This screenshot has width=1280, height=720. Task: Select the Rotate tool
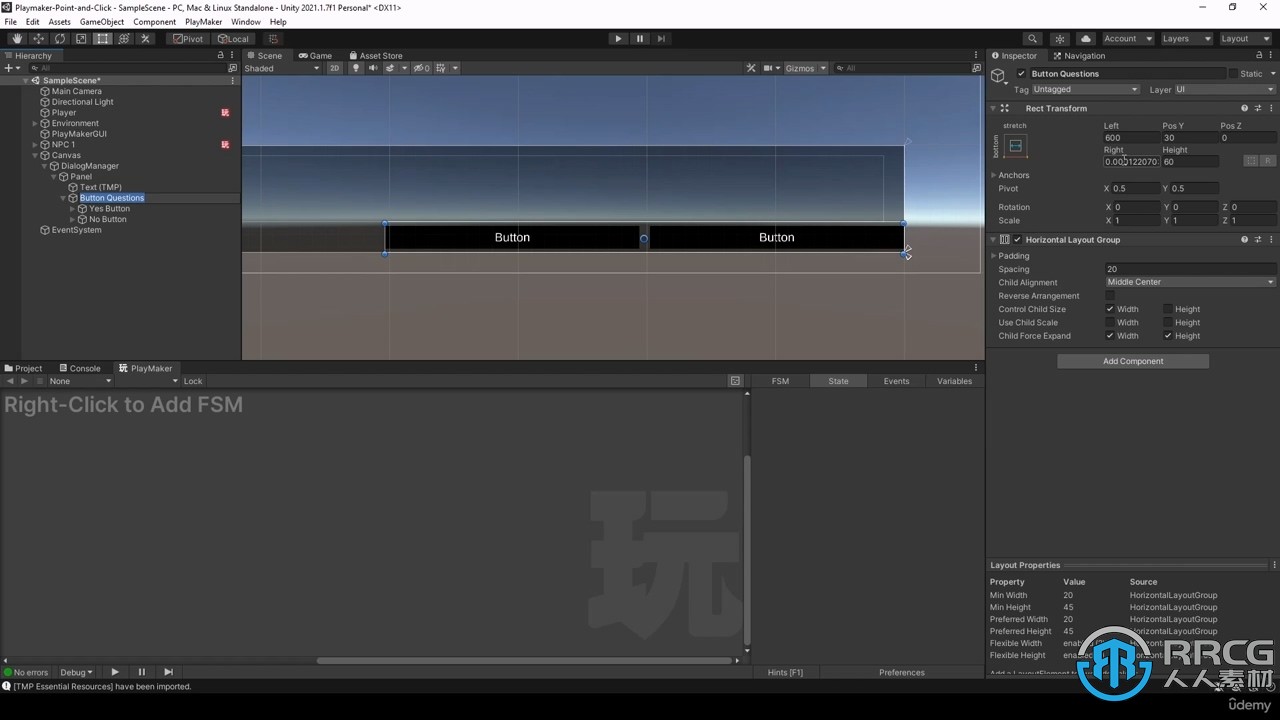click(60, 39)
